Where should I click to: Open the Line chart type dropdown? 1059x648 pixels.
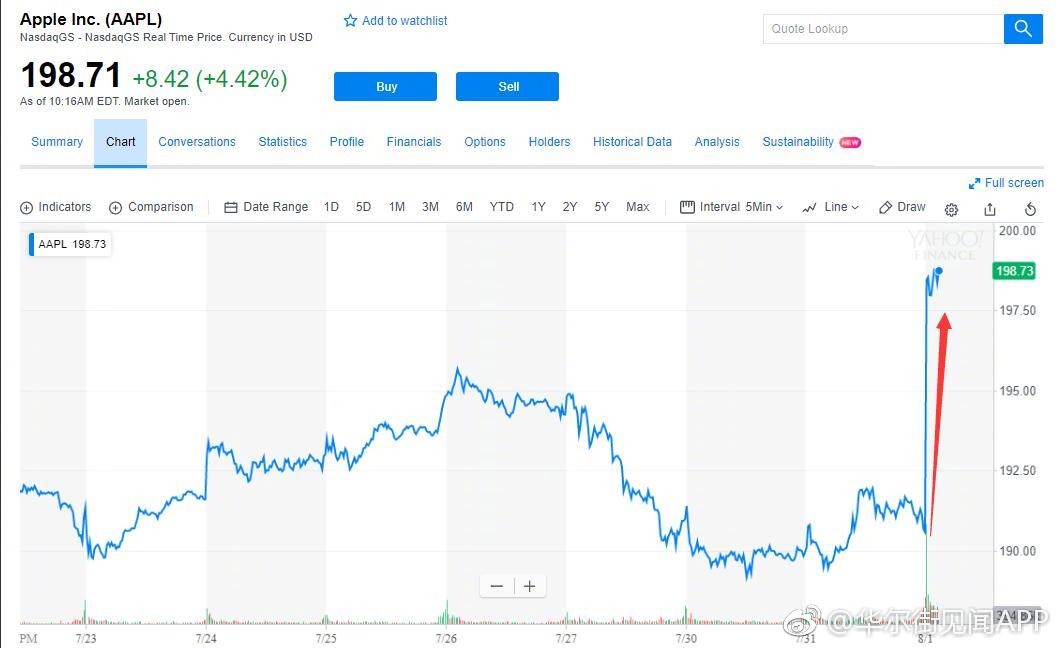pyautogui.click(x=831, y=207)
